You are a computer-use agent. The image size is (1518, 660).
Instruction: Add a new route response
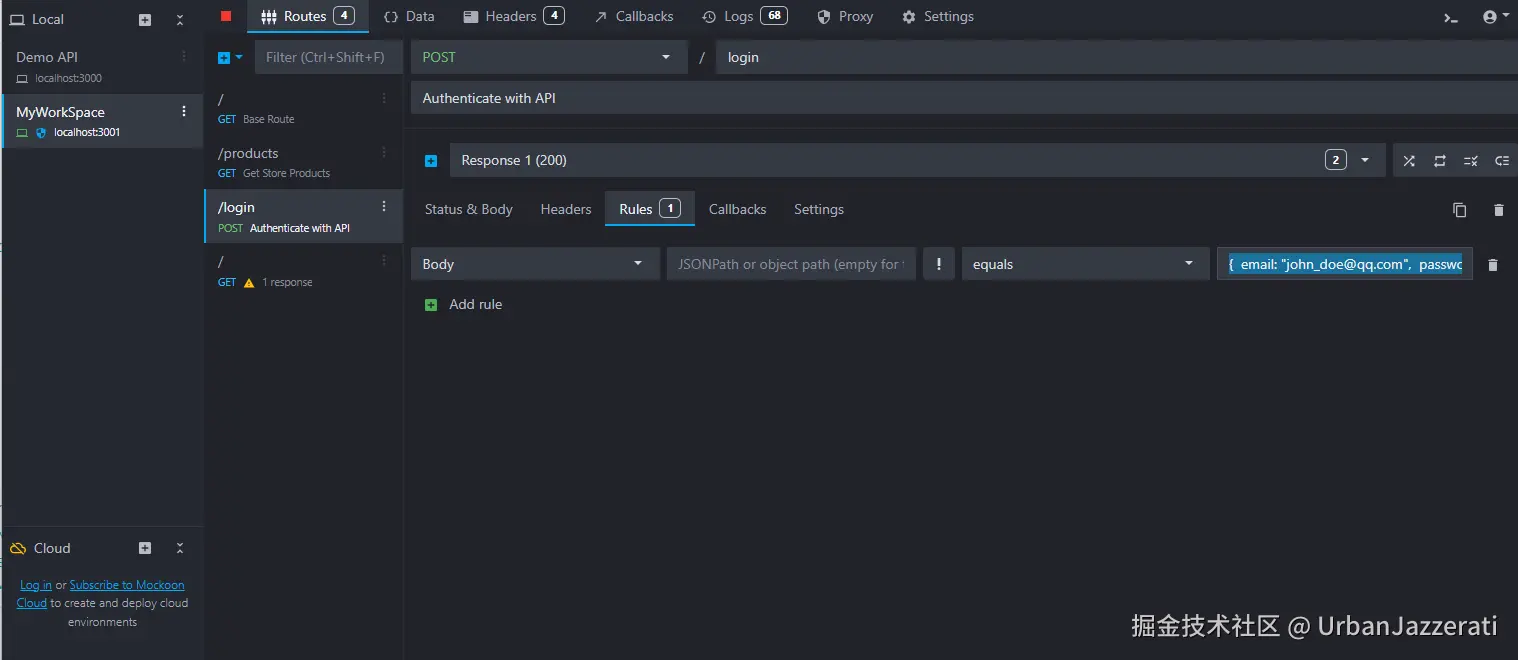tap(431, 161)
